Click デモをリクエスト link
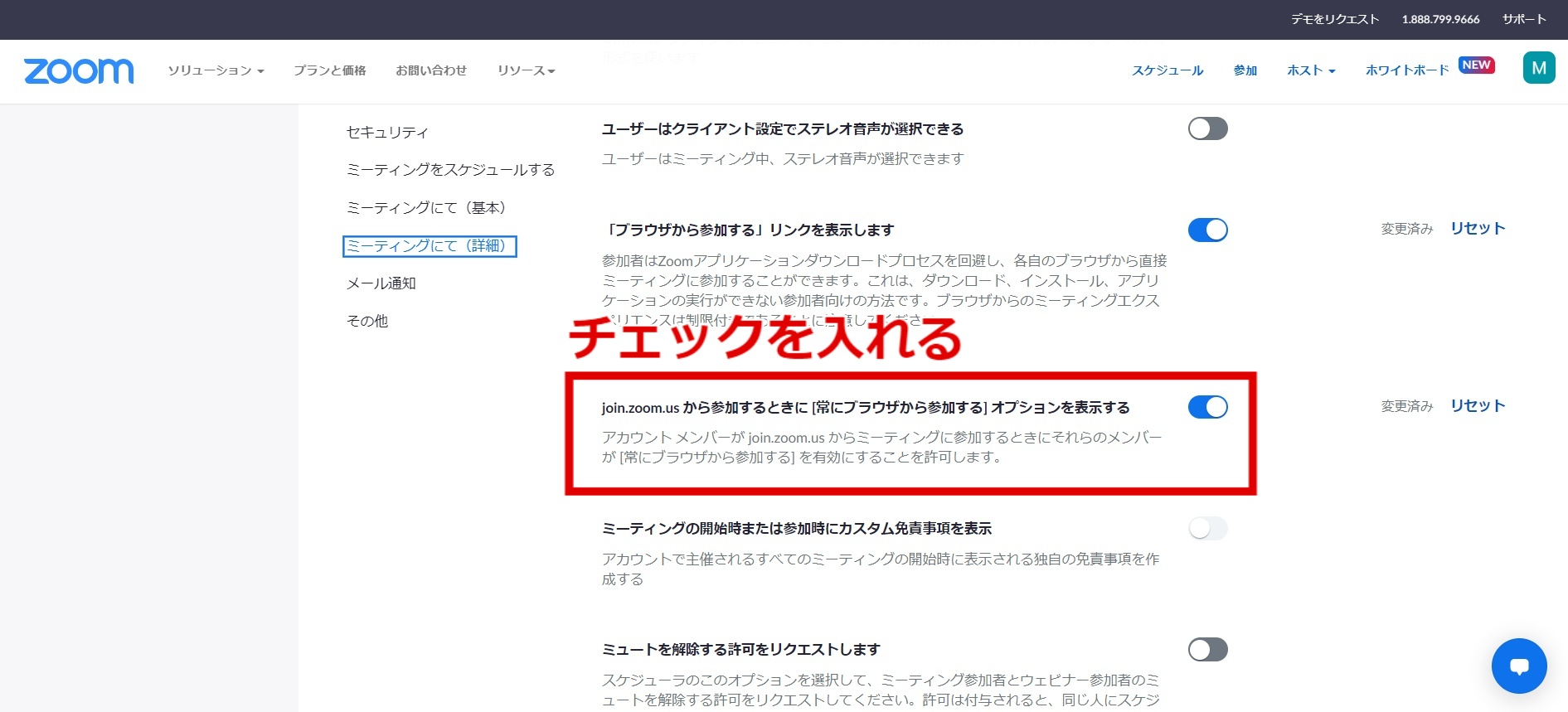Viewport: 1568px width, 712px height. (x=1335, y=19)
